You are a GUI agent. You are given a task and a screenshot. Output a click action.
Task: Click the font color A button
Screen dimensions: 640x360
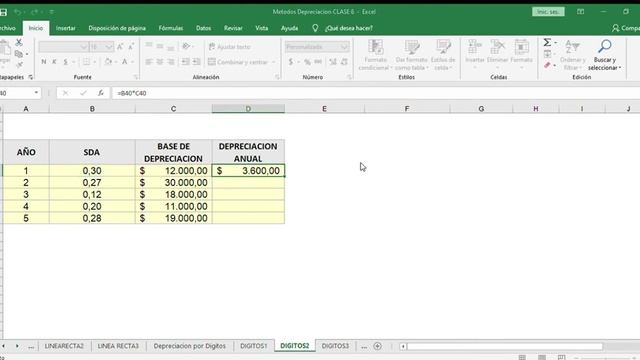125,62
